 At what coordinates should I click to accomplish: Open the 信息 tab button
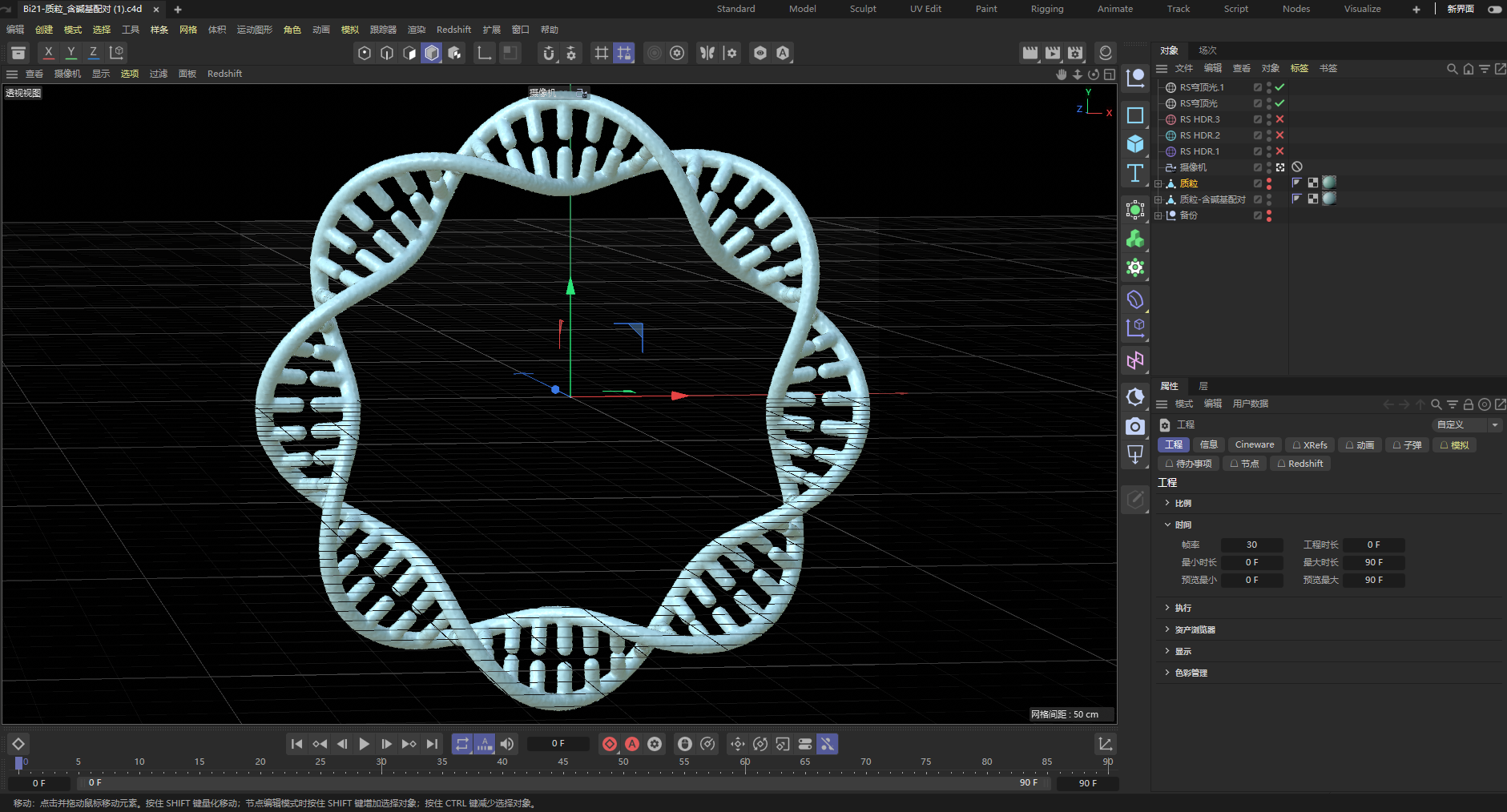click(1209, 444)
